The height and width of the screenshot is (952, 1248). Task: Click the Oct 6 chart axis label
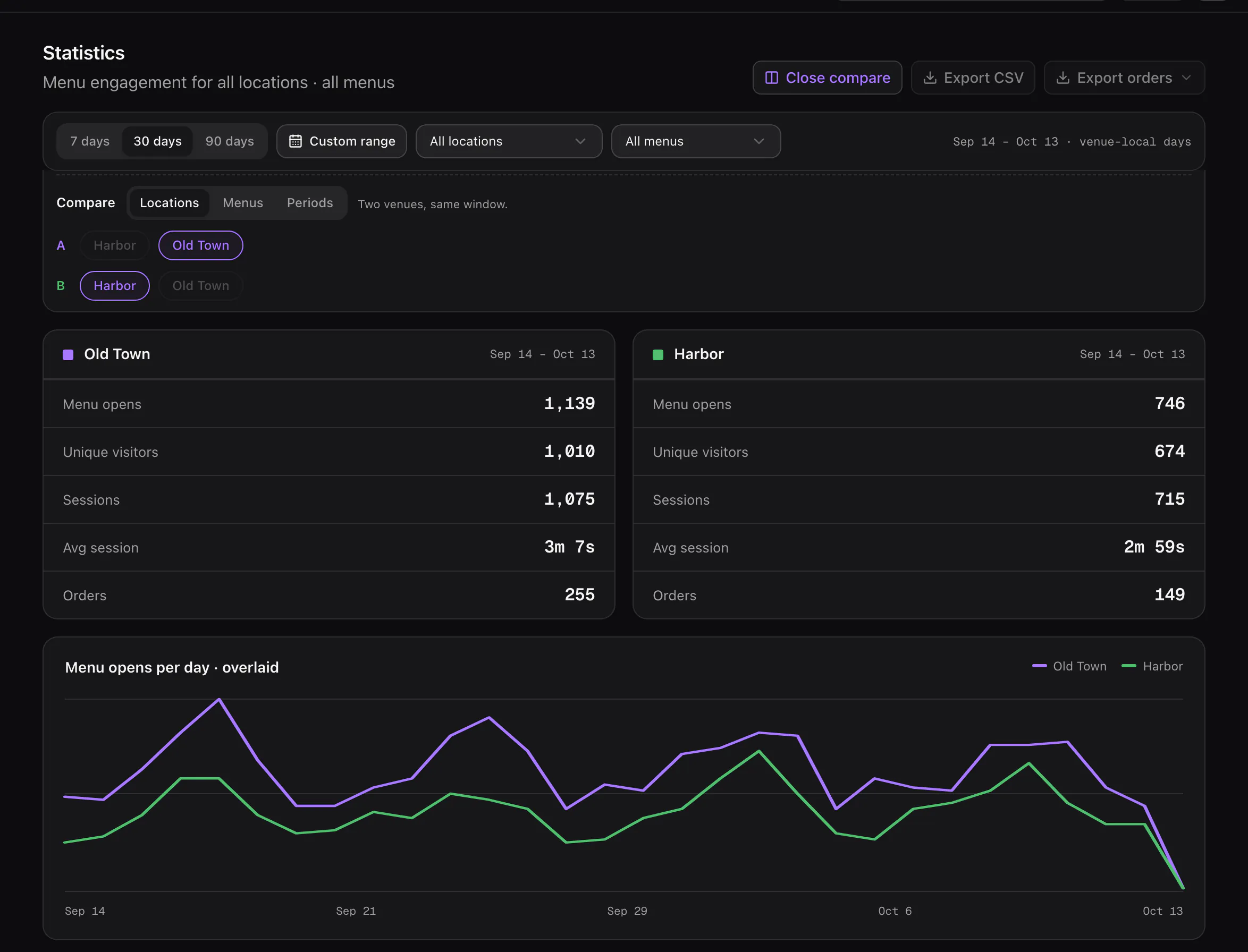pyautogui.click(x=895, y=911)
